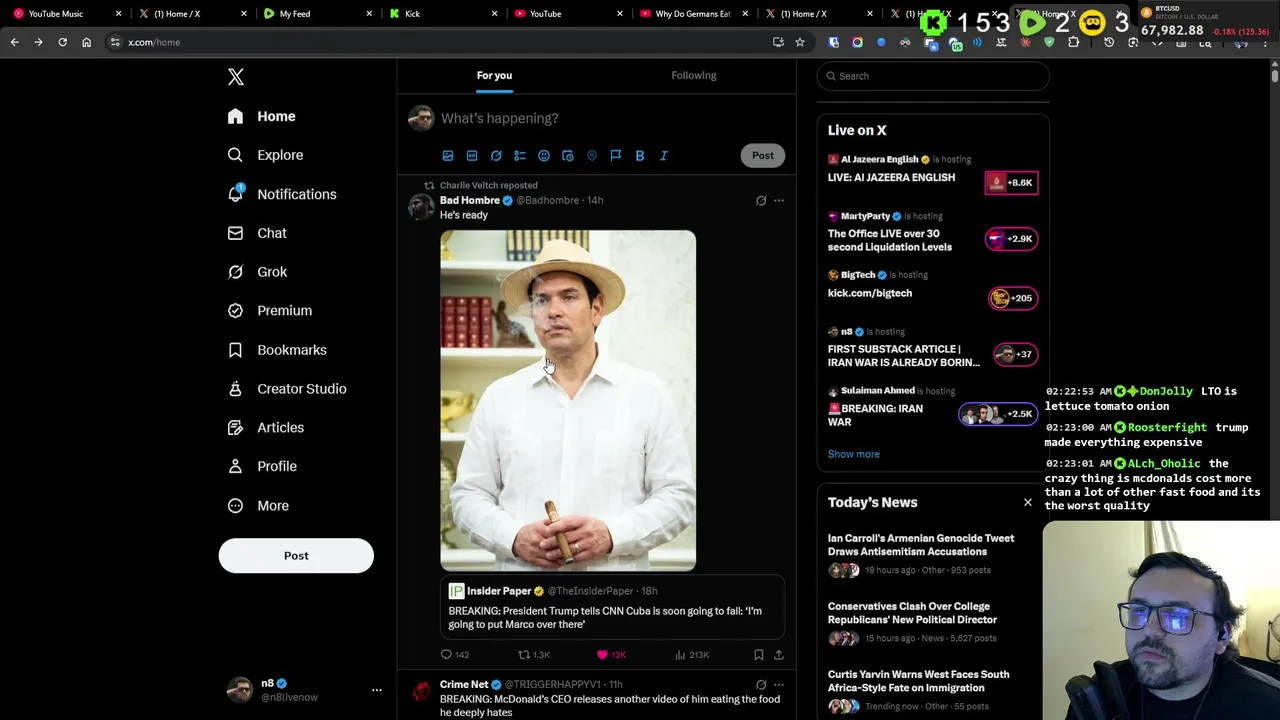Click the Grok icon on Bad Hombre's post
The image size is (1280, 720).
(761, 201)
